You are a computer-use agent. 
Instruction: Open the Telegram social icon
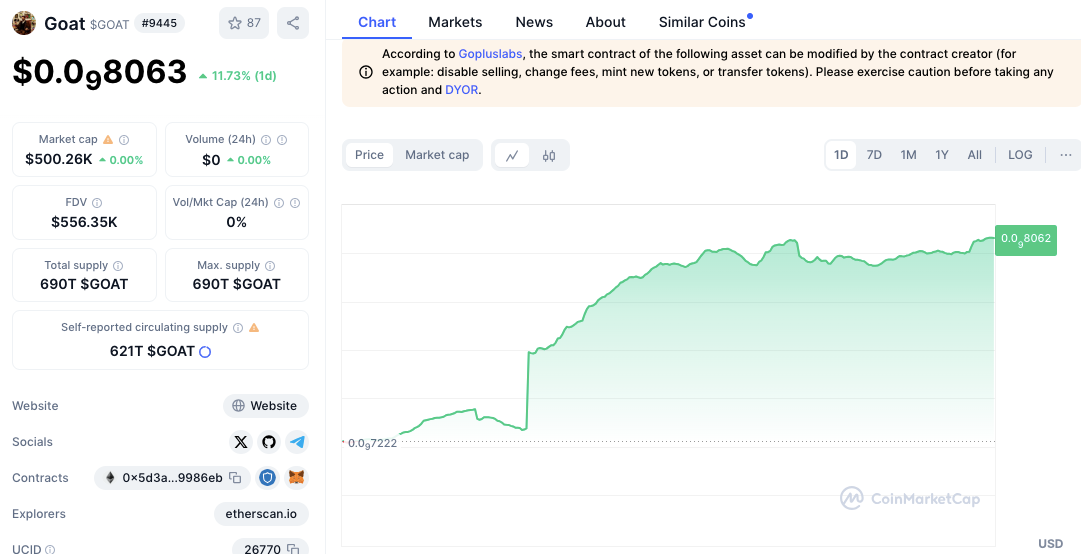pos(297,442)
